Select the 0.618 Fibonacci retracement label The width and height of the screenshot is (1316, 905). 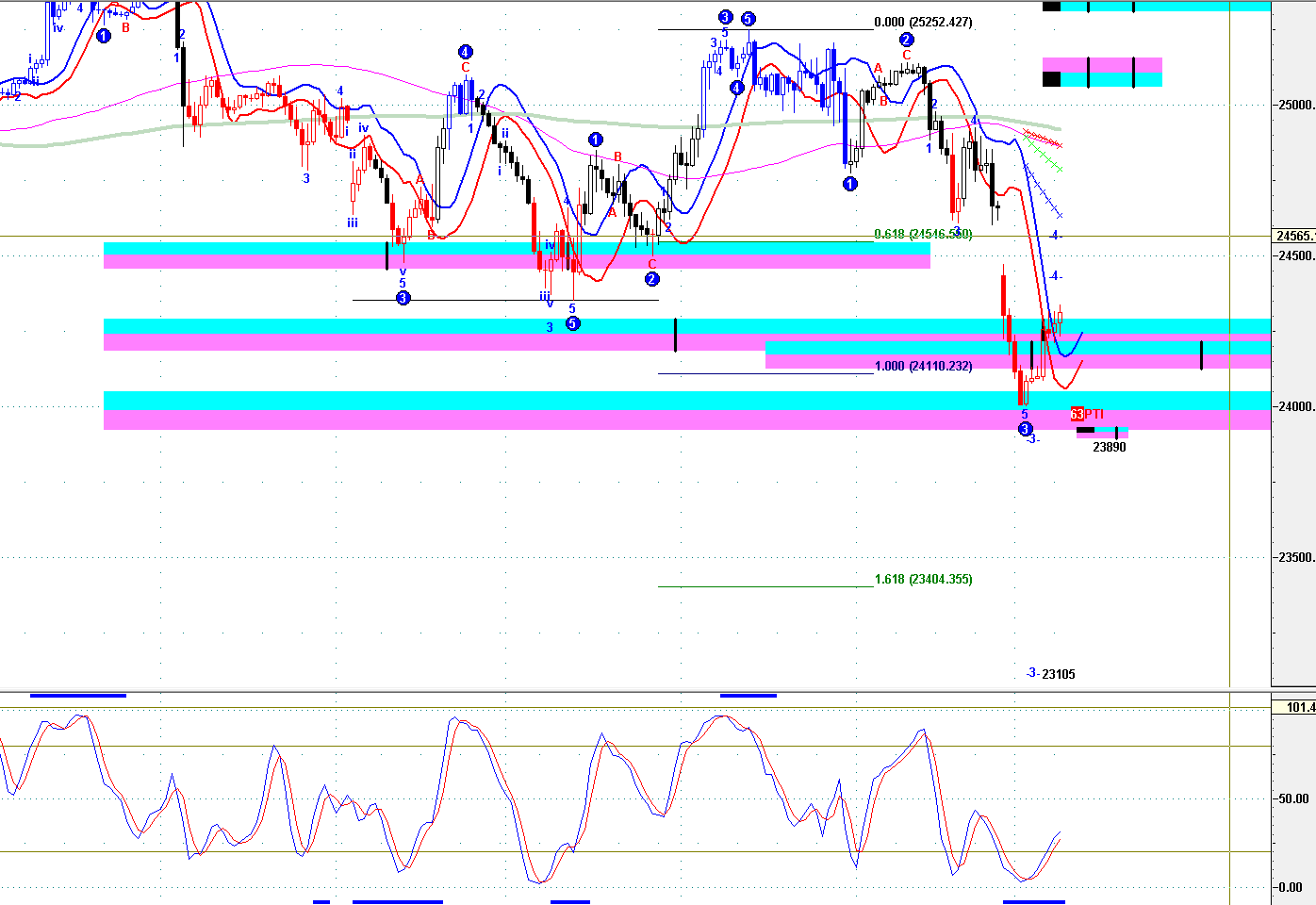click(922, 235)
